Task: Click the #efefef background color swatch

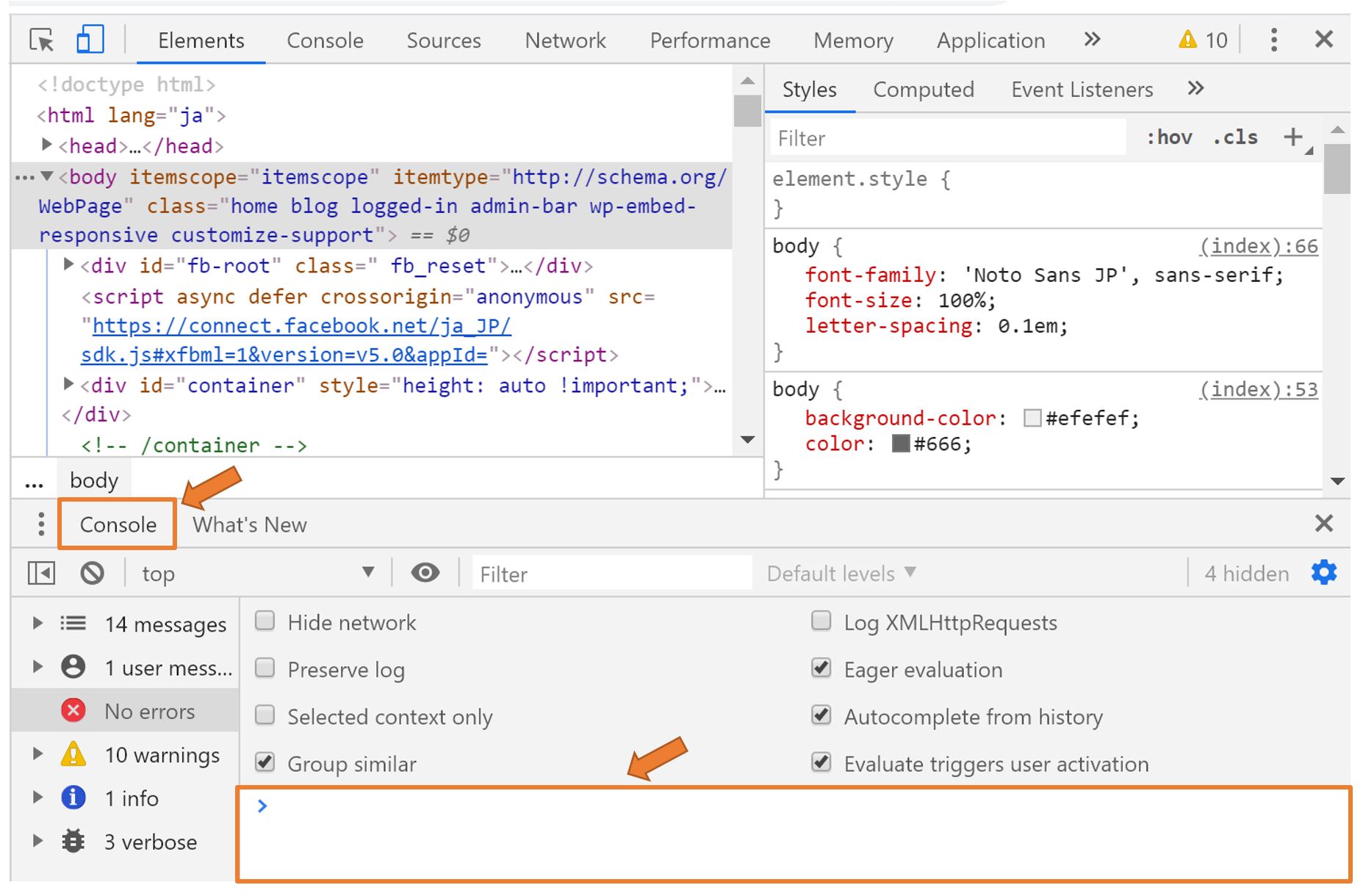Action: (1032, 419)
